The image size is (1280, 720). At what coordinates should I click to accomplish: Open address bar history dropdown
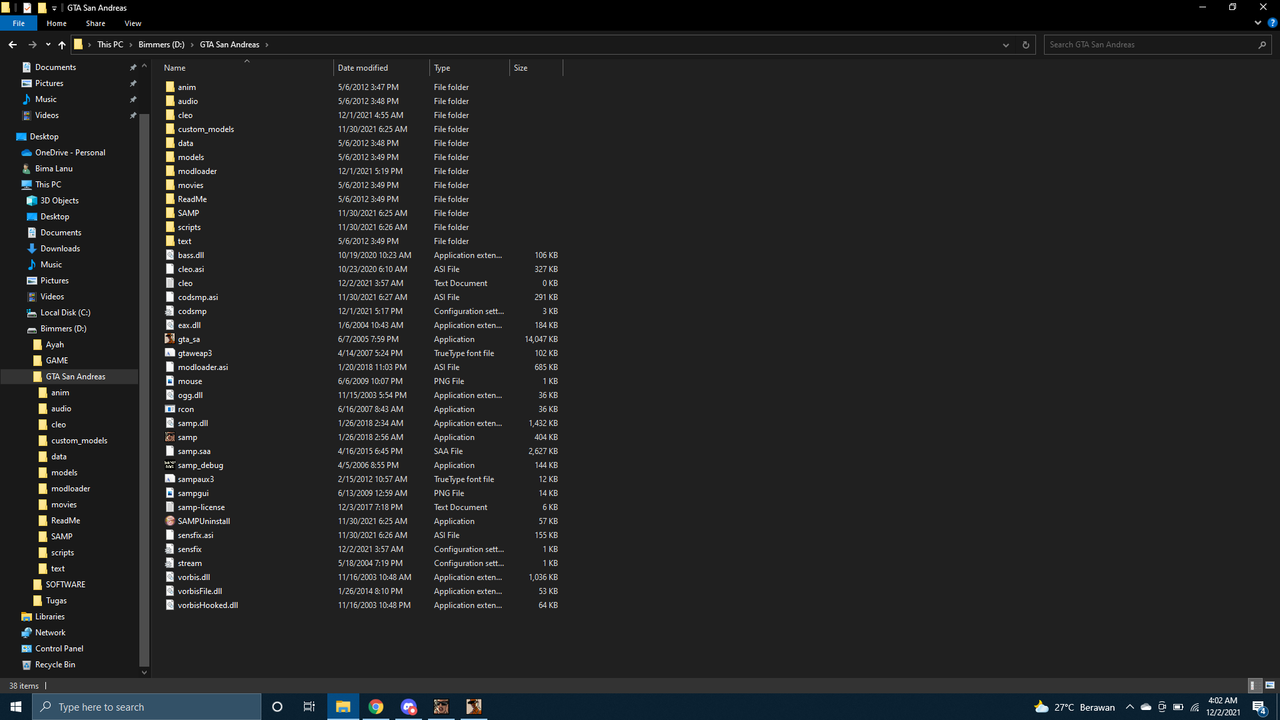point(1006,44)
